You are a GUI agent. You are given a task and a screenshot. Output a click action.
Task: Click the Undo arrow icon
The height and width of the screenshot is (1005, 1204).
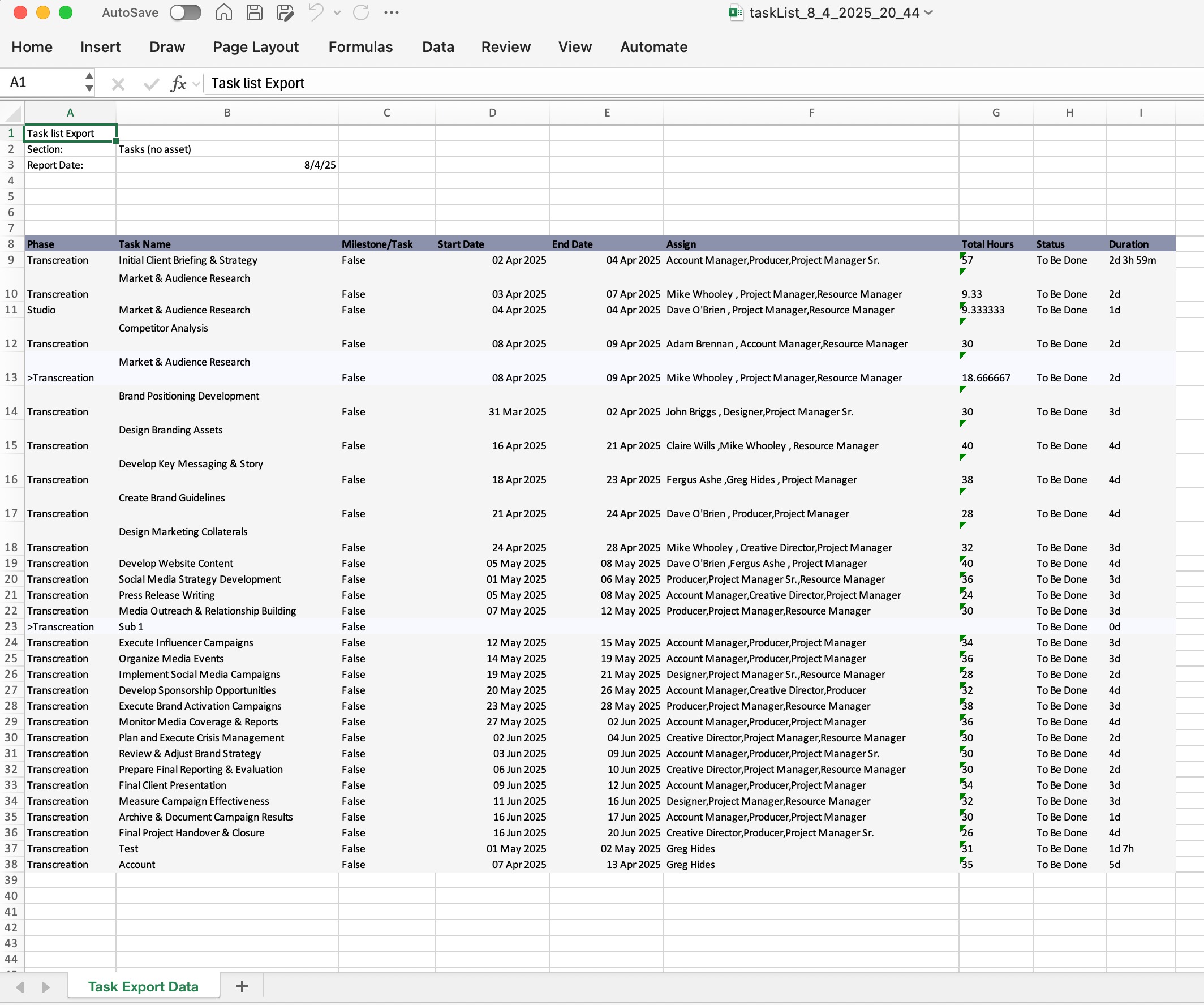tap(316, 12)
